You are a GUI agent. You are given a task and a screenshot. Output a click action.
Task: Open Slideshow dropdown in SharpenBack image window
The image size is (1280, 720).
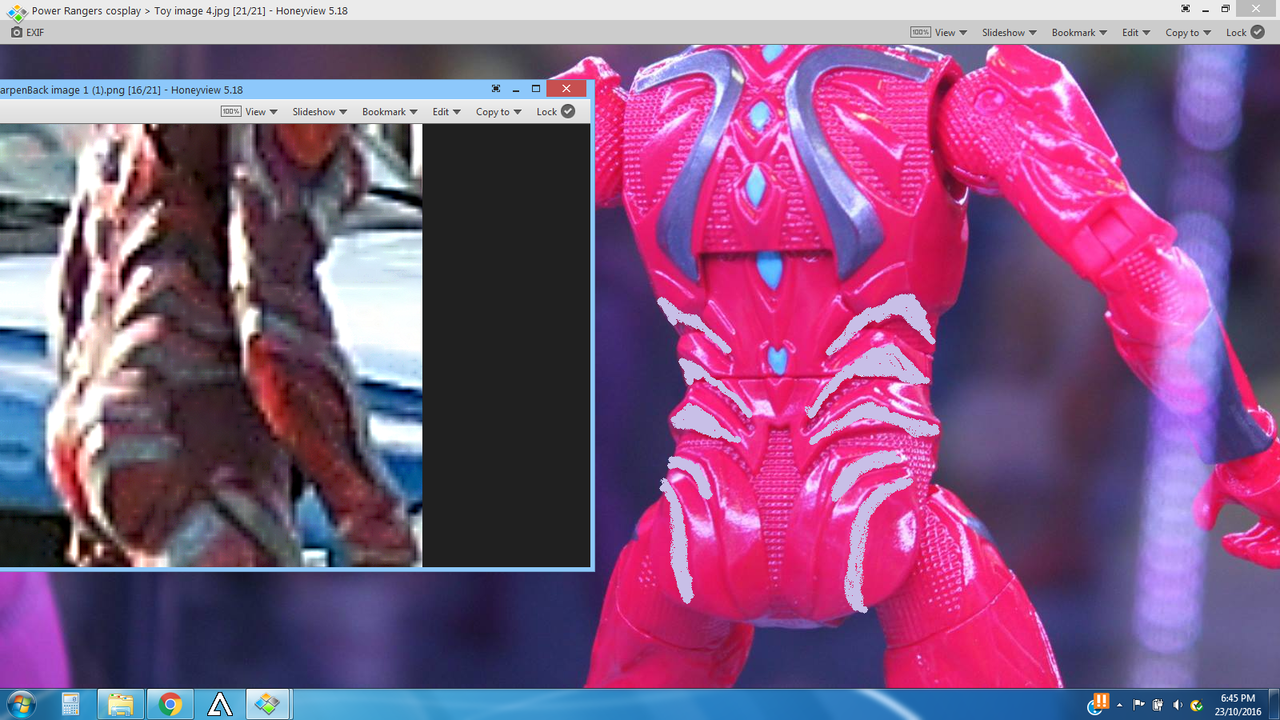[x=319, y=111]
